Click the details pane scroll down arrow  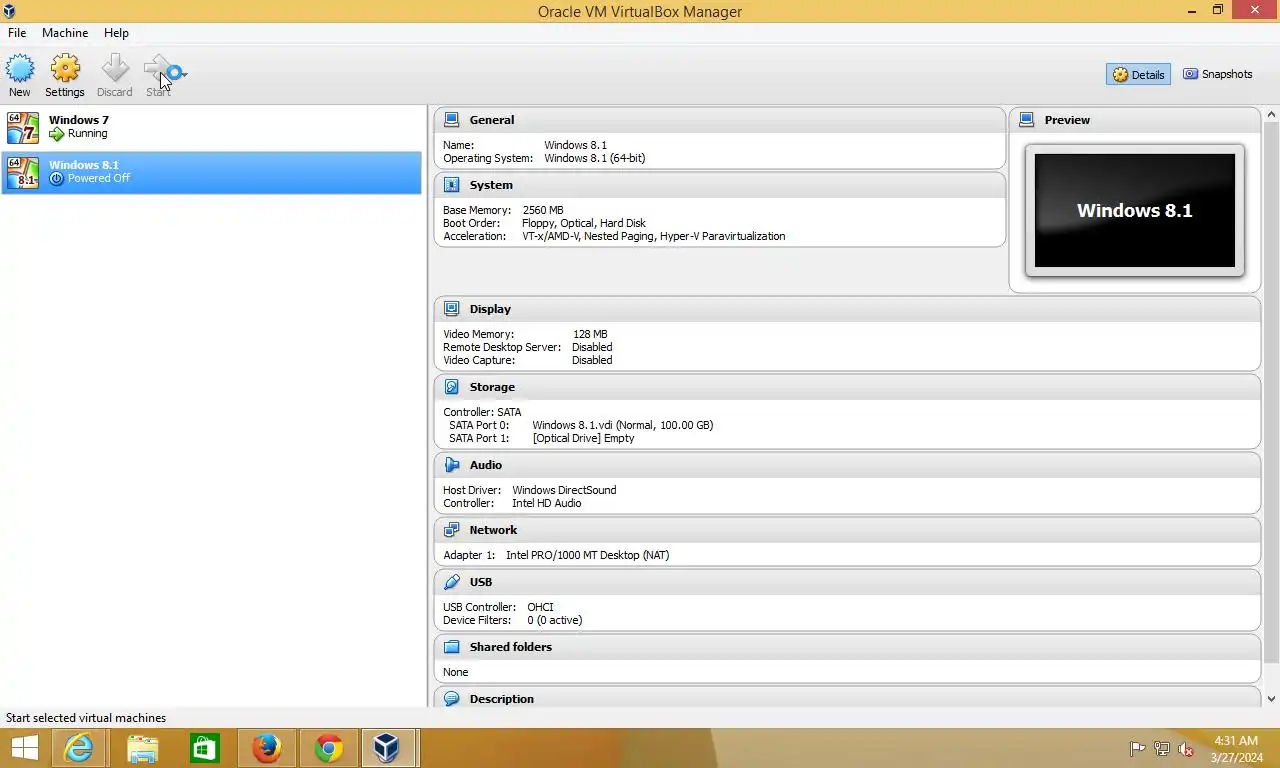pos(1271,699)
